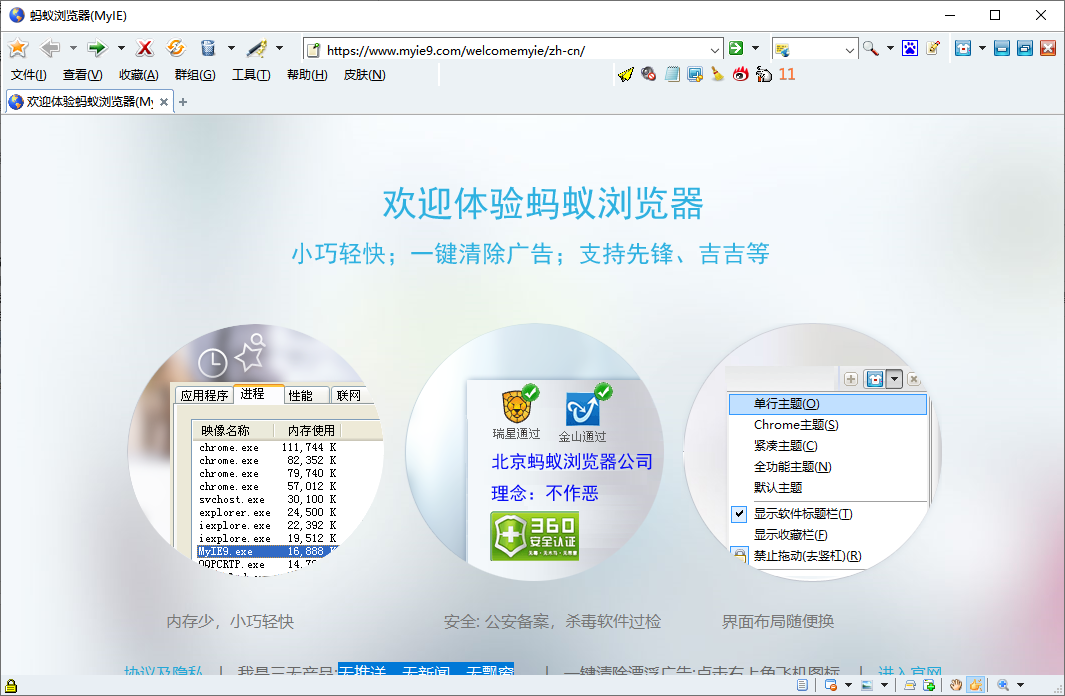The image size is (1065, 696).
Task: Toggle the popup blocker icon in the status bar
Action: 830,685
